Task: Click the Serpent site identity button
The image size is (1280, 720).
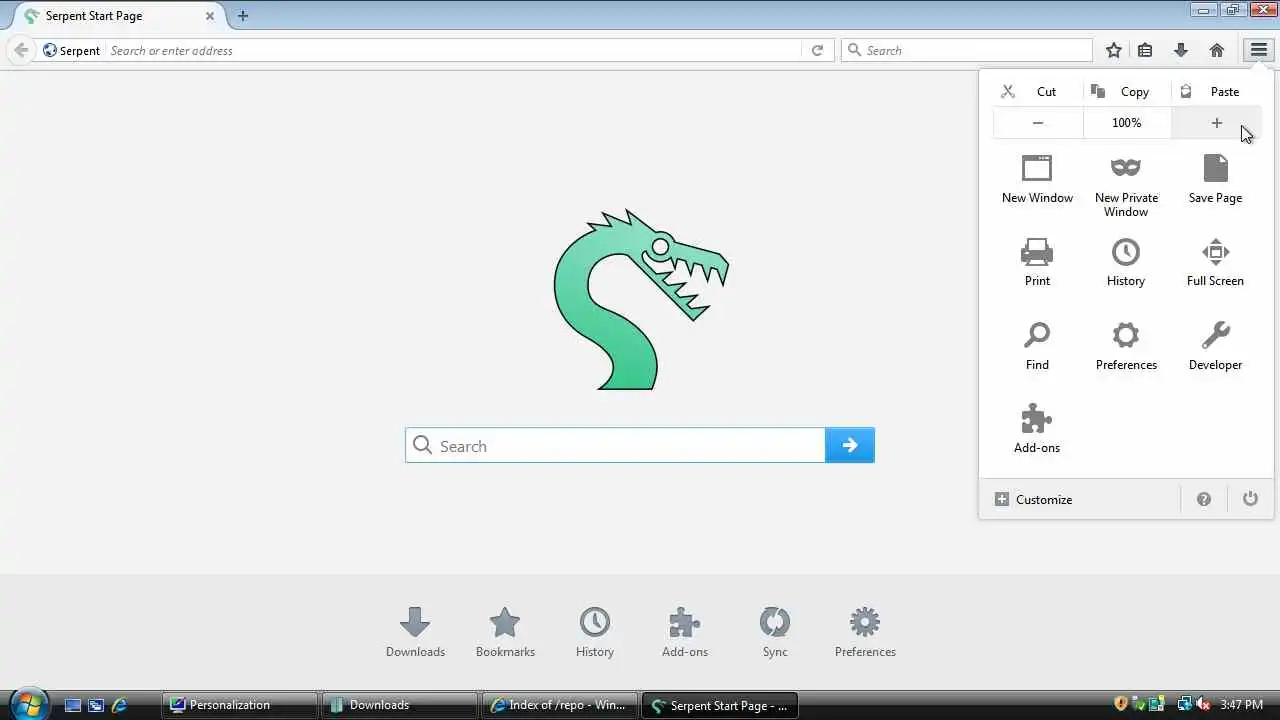Action: (71, 50)
